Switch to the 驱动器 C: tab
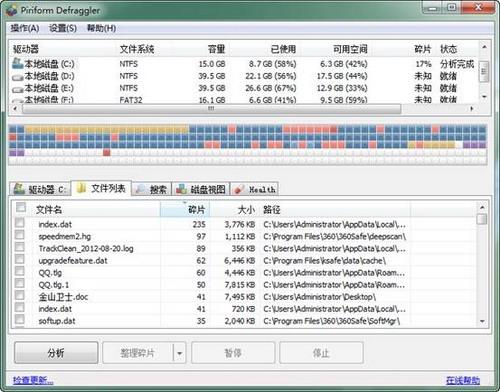The height and width of the screenshot is (392, 500). coord(40,189)
